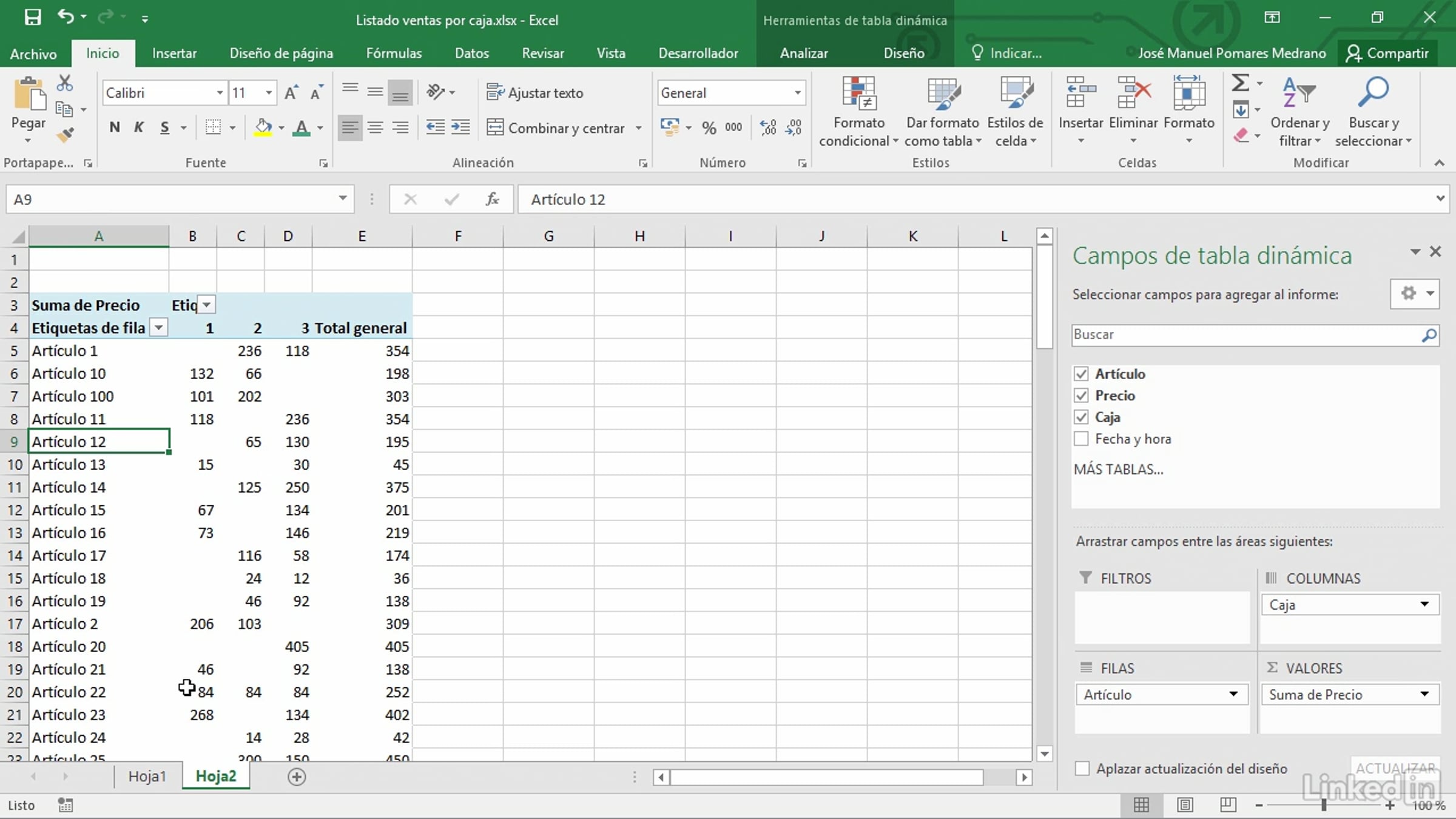
Task: Apply the yellow fill color
Action: [263, 127]
